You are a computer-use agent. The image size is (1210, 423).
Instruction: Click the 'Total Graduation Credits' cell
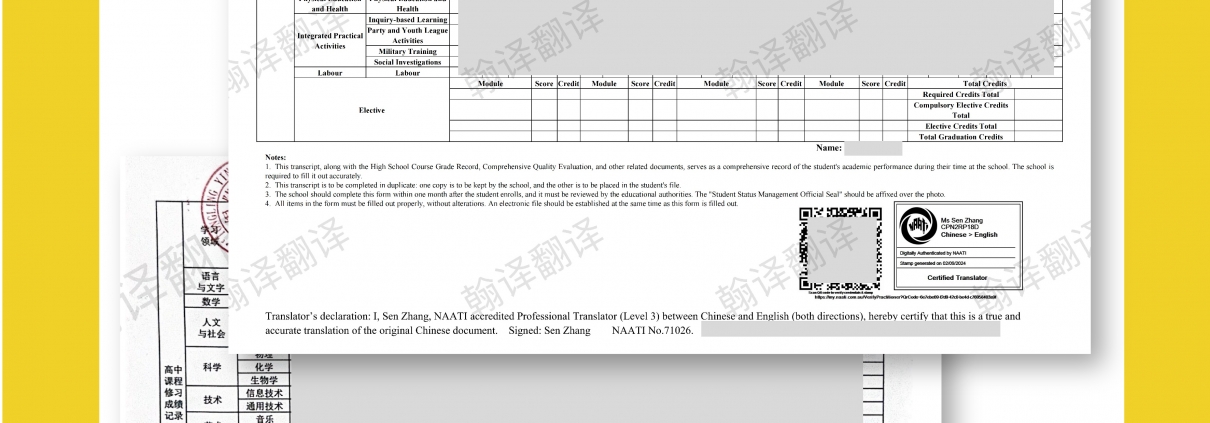(960, 137)
